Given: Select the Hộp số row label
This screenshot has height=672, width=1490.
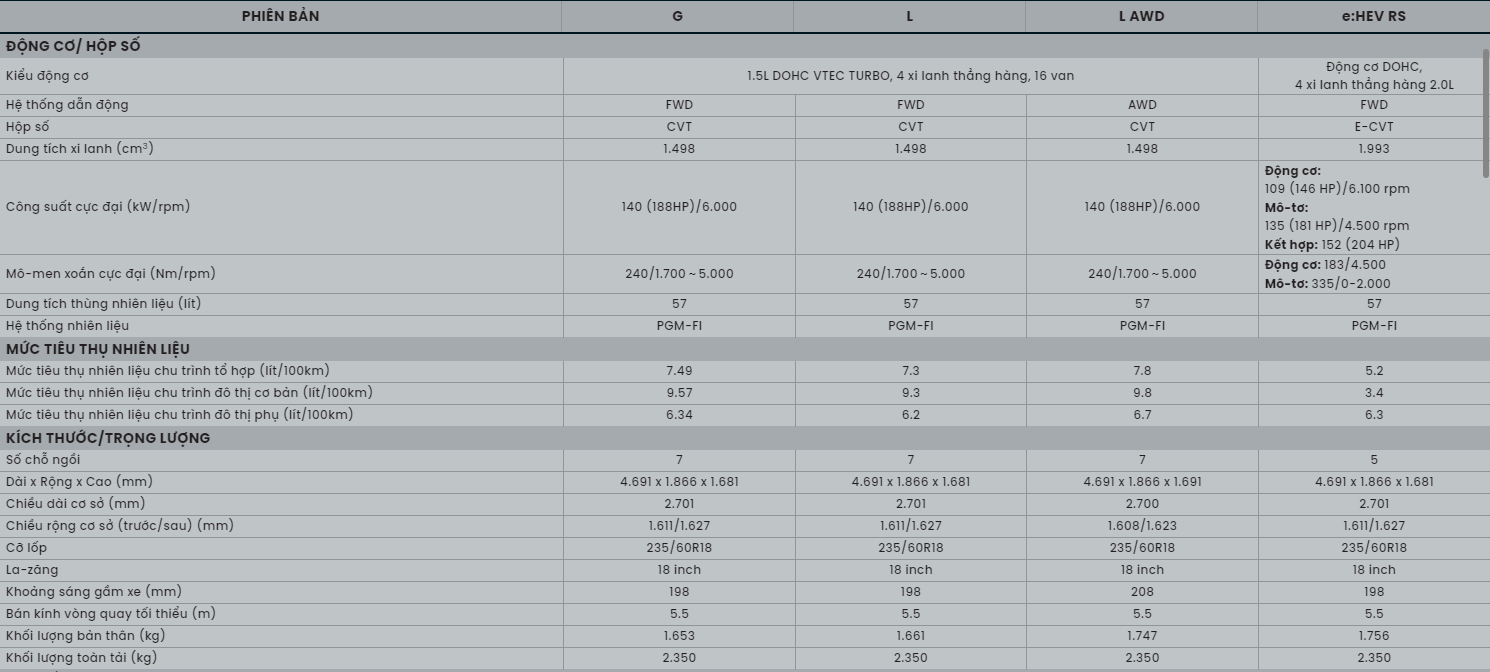Looking at the screenshot, I should coord(27,127).
